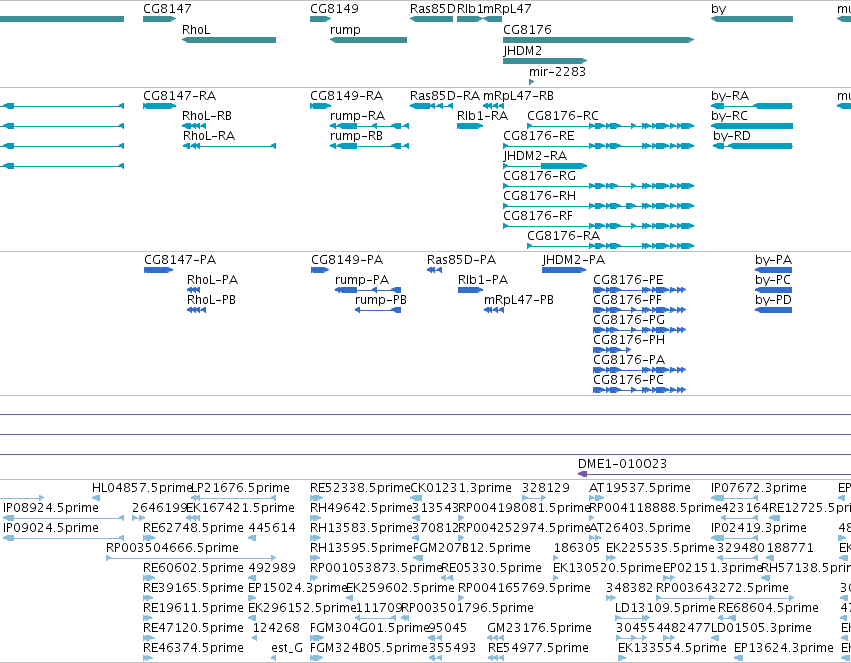Select transcript CG8176-RG
Screen dimensions: 851x663
539,176
